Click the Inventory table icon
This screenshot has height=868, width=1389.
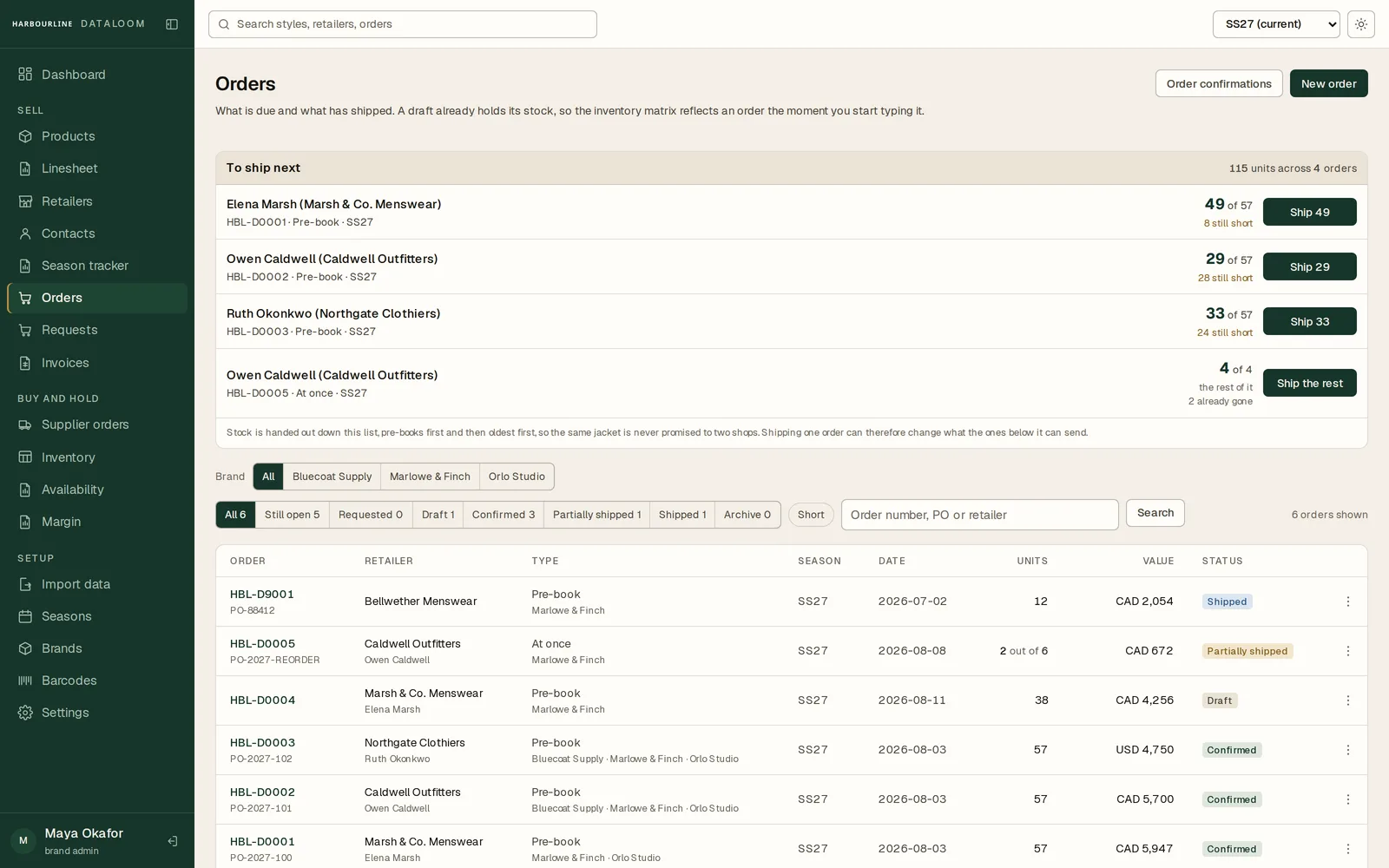[x=25, y=457]
